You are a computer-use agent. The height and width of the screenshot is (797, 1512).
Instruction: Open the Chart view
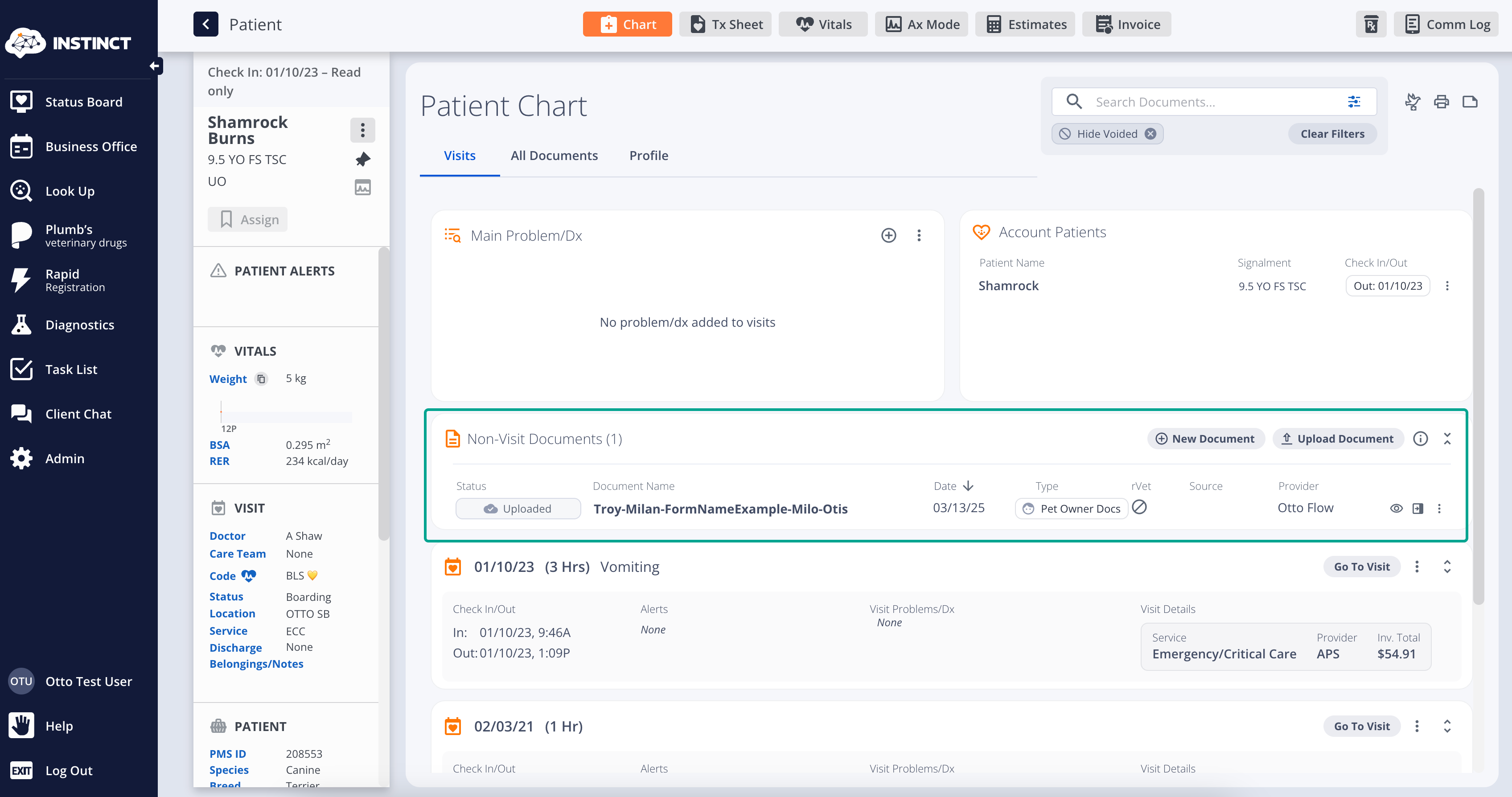627,24
